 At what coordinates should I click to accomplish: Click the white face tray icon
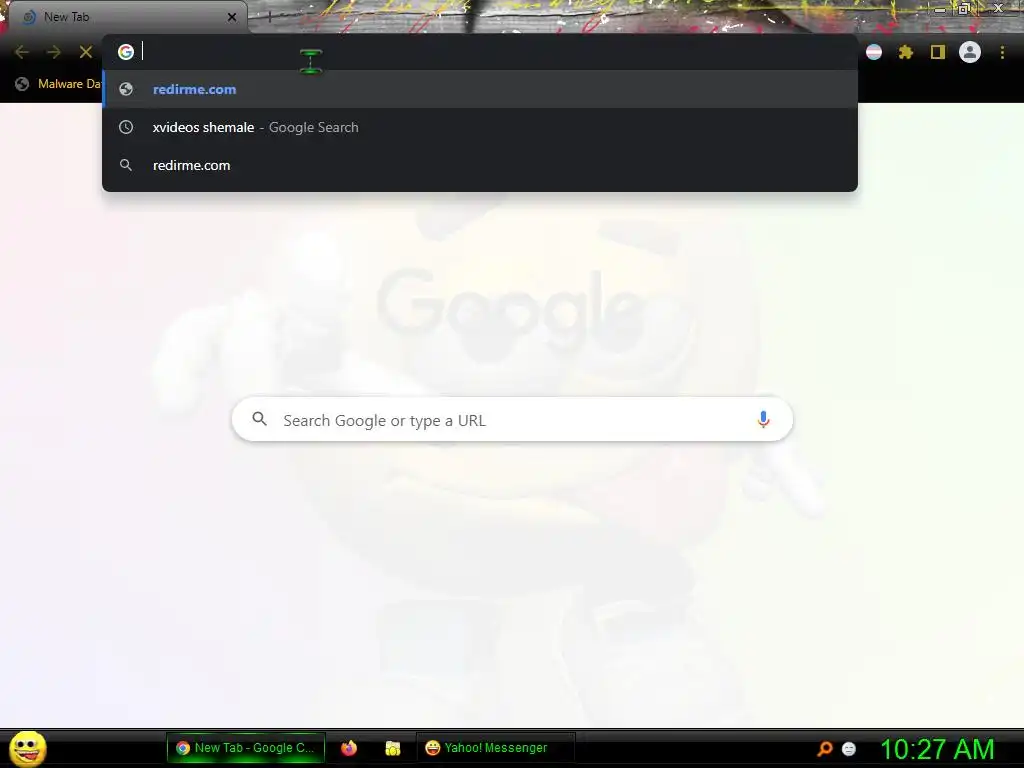[x=849, y=748]
